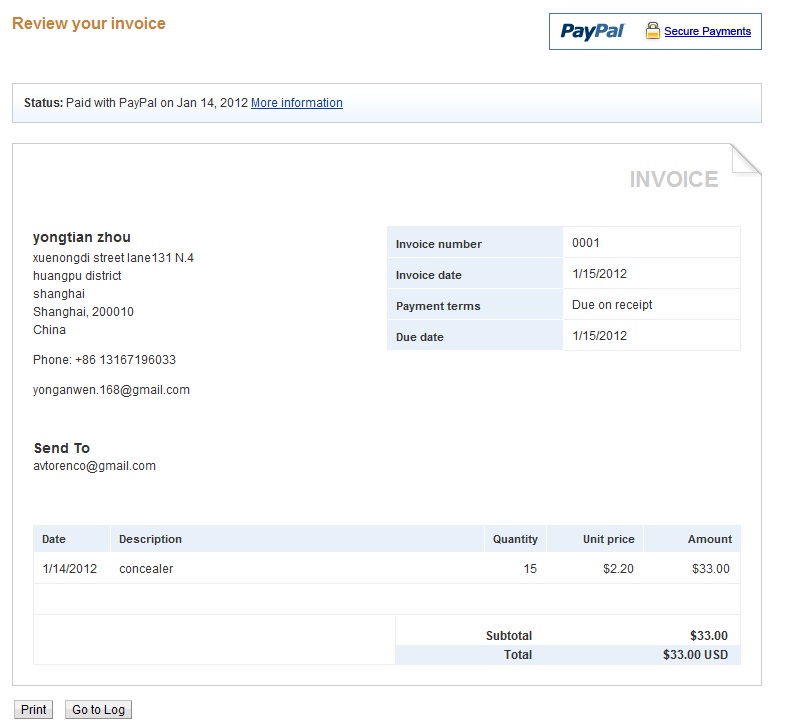Viewport: 792px width, 725px height.
Task: Click the folded page corner graphic
Action: pos(746,159)
